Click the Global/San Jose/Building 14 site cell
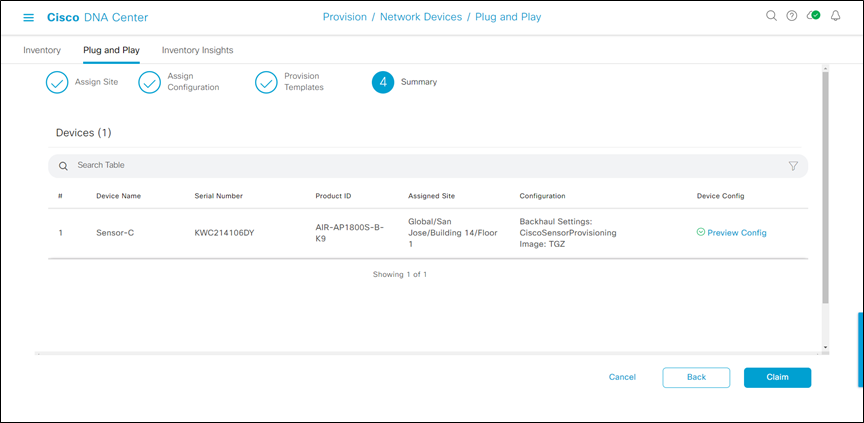The image size is (864, 423). (x=453, y=232)
